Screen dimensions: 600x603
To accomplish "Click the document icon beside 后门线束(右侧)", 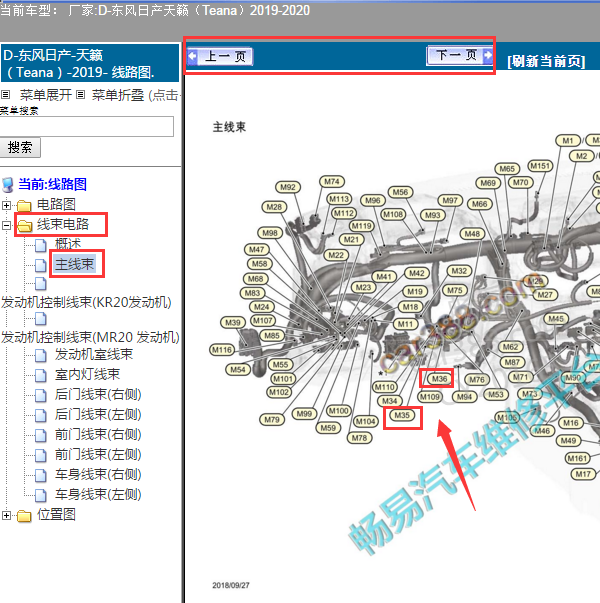I will click(x=41, y=395).
